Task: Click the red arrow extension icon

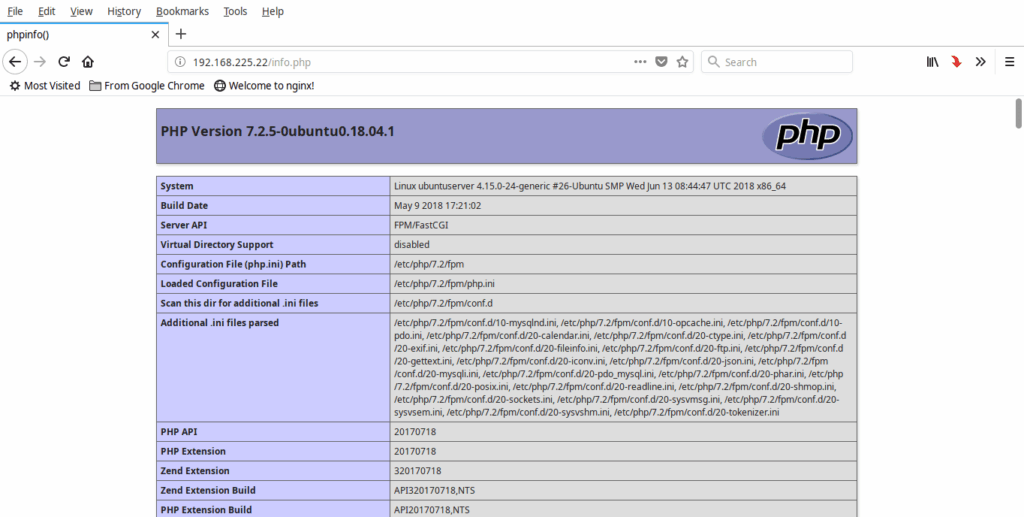Action: click(x=957, y=62)
